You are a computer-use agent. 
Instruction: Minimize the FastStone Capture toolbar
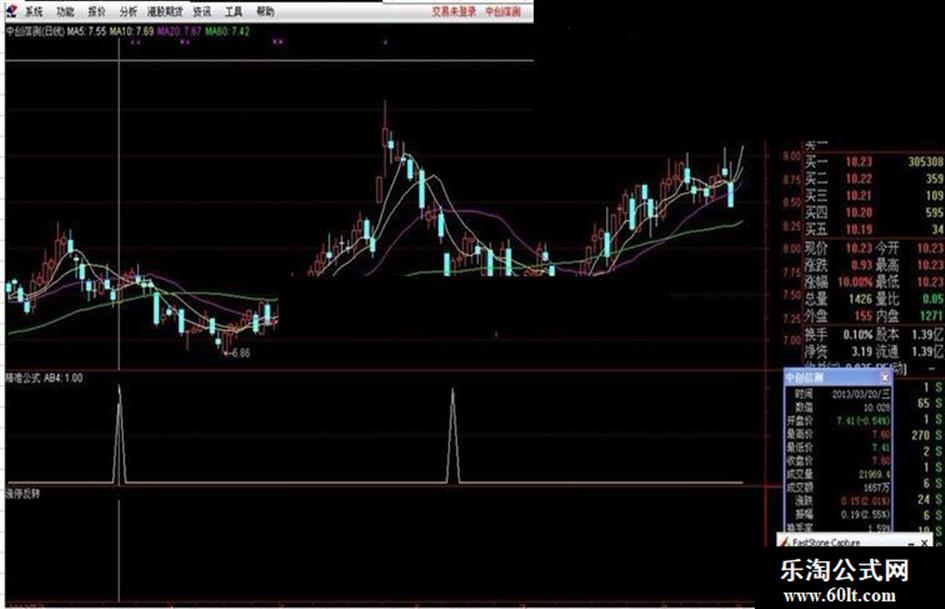click(x=911, y=543)
